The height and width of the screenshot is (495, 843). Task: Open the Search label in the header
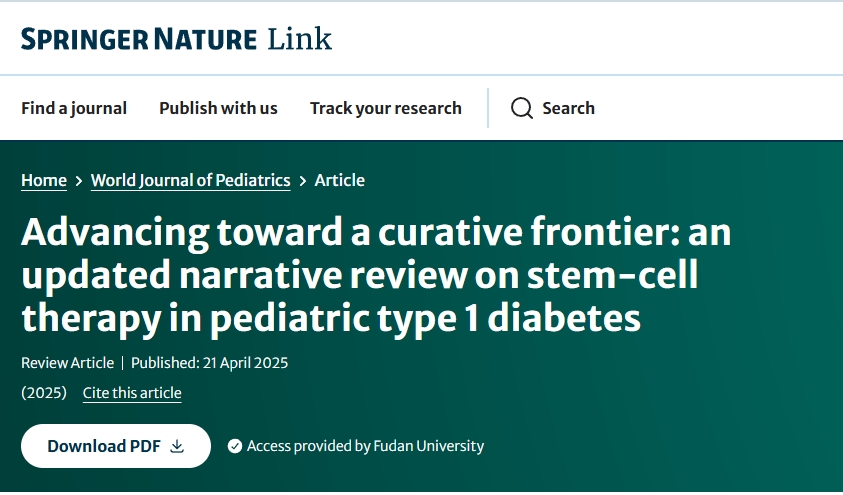[x=568, y=108]
